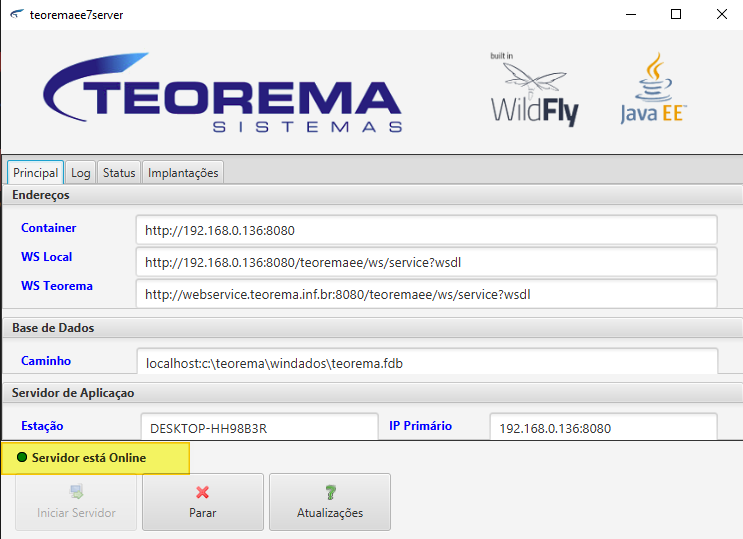Click the Caminho database path field
743x539 pixels.
point(427,362)
